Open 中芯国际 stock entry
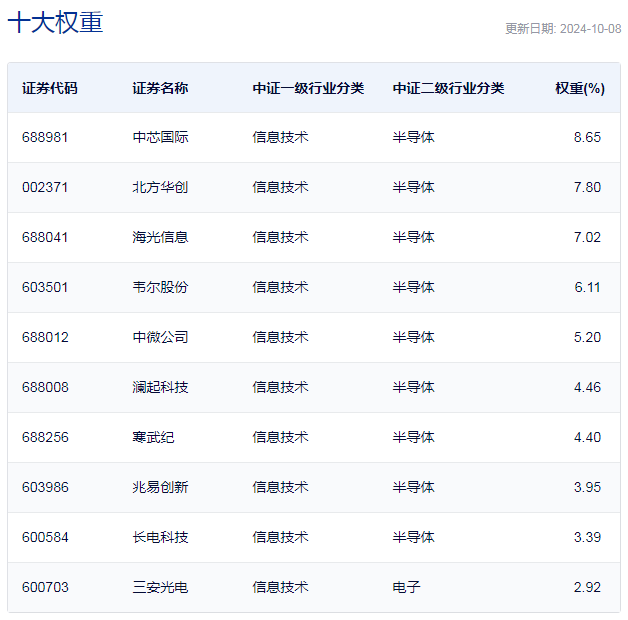Image resolution: width=628 pixels, height=620 pixels. 160,137
